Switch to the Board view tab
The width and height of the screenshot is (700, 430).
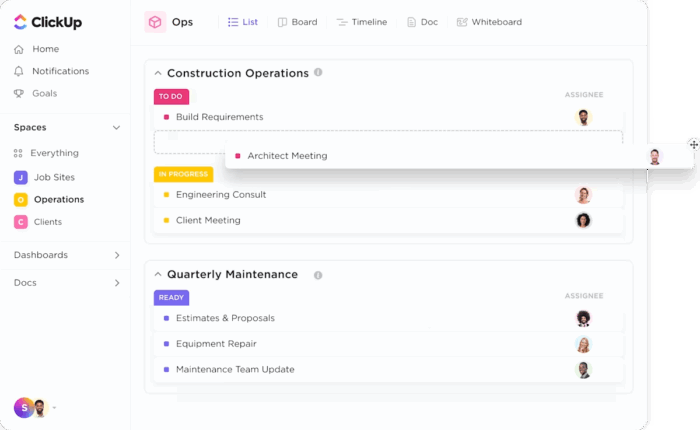297,22
